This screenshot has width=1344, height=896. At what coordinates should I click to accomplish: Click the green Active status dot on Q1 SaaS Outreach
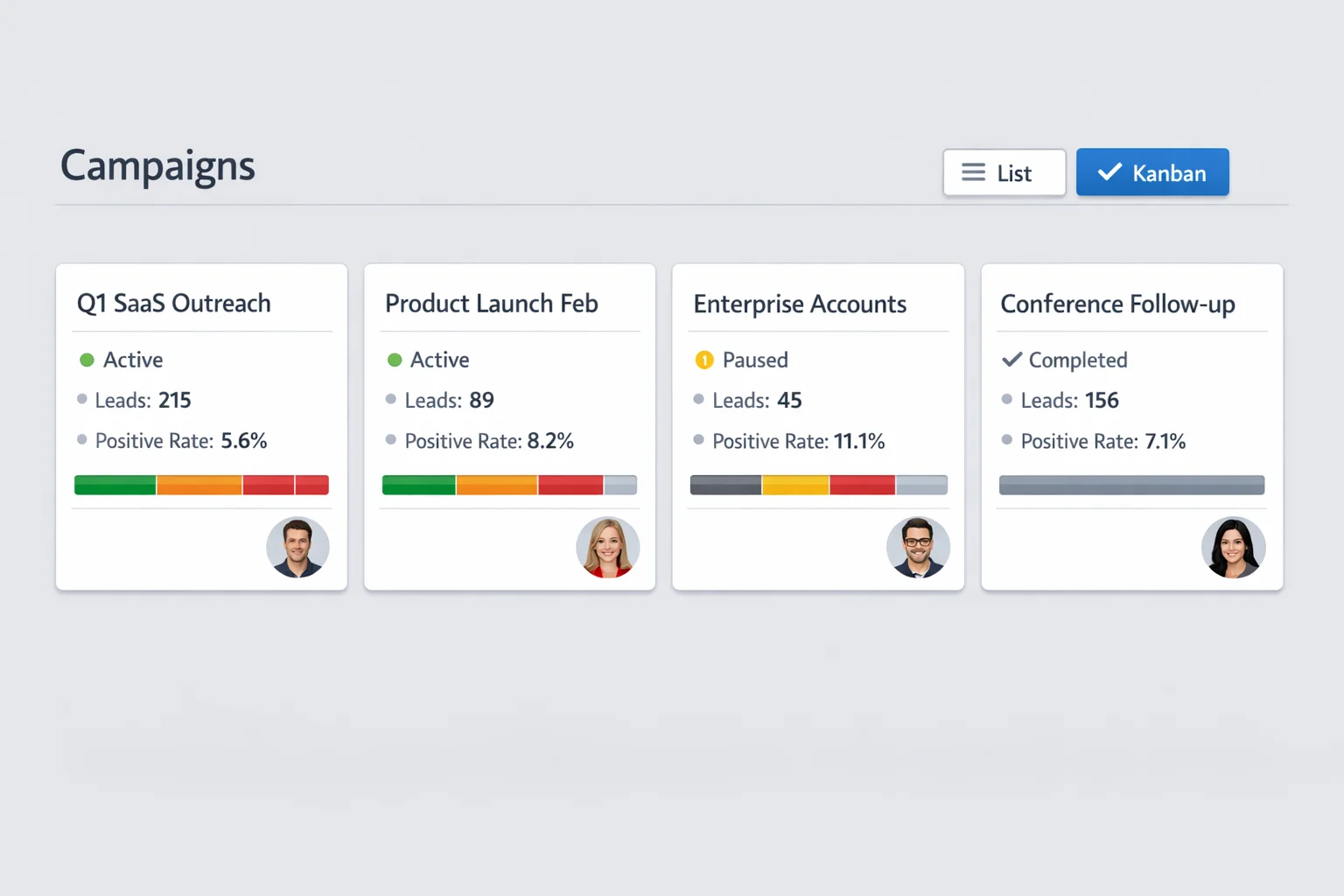point(86,360)
